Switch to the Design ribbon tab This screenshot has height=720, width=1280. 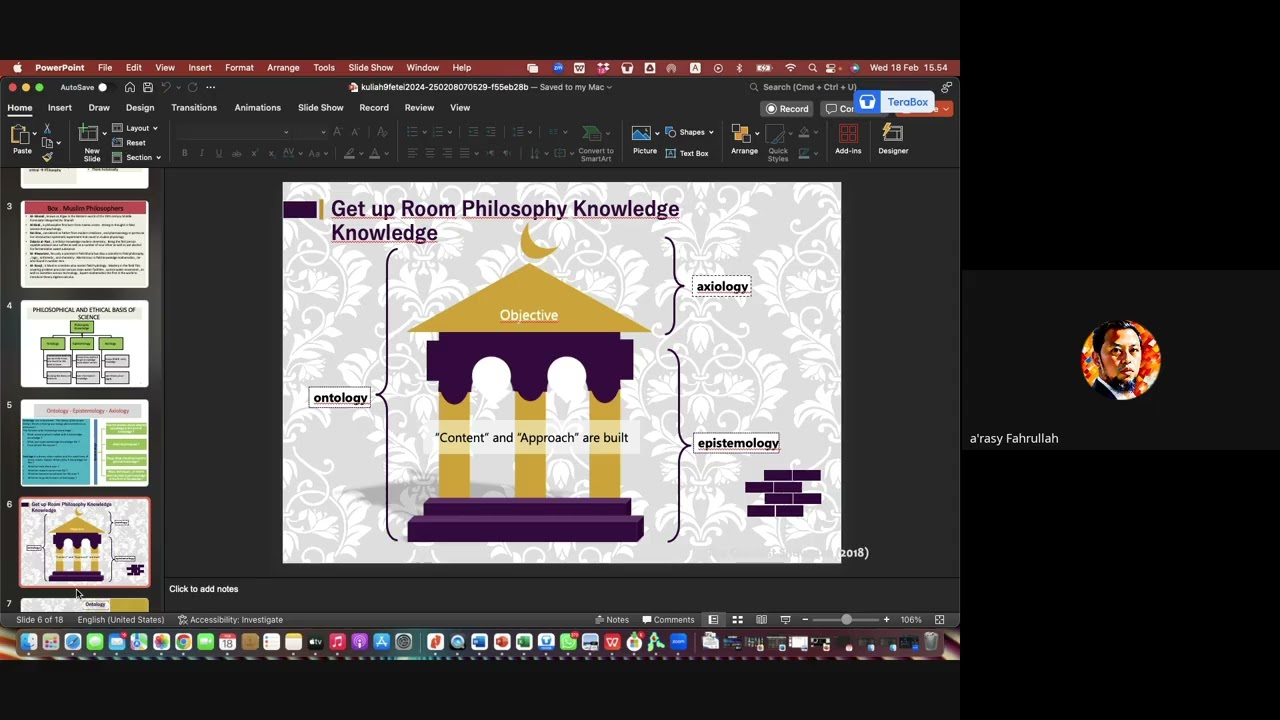(140, 108)
